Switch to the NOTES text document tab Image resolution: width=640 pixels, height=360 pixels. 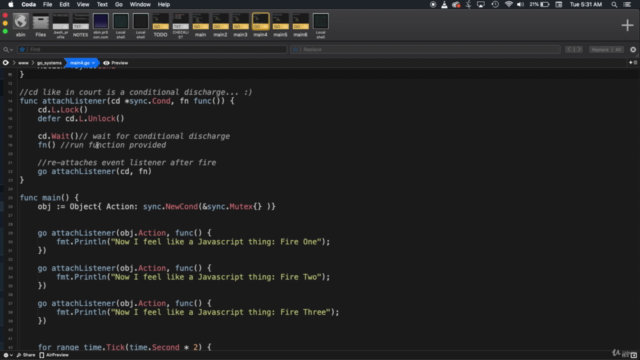[80, 25]
